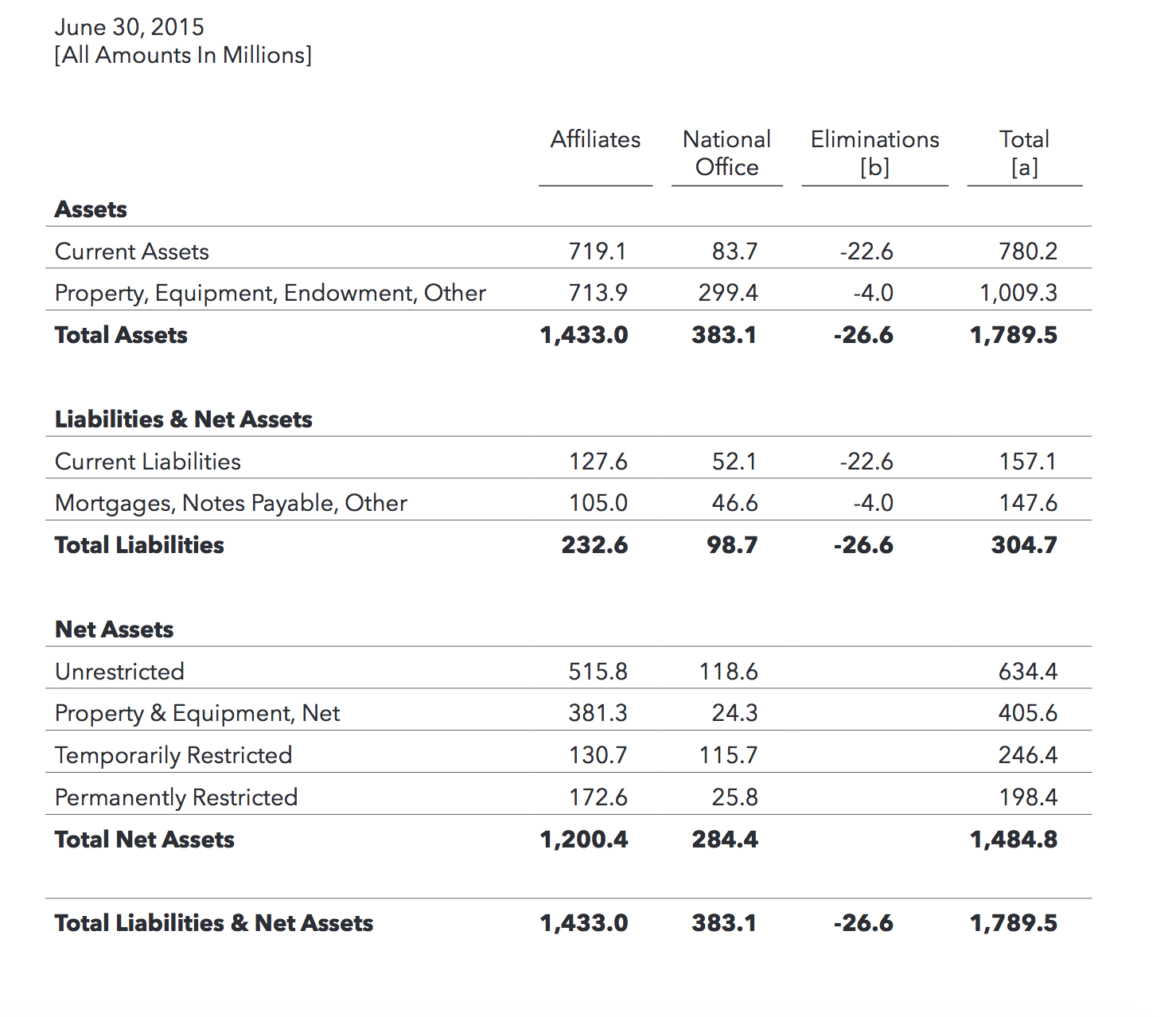Click Mortgages total value 147.6
This screenshot has width=1176, height=1017.
tap(1028, 503)
